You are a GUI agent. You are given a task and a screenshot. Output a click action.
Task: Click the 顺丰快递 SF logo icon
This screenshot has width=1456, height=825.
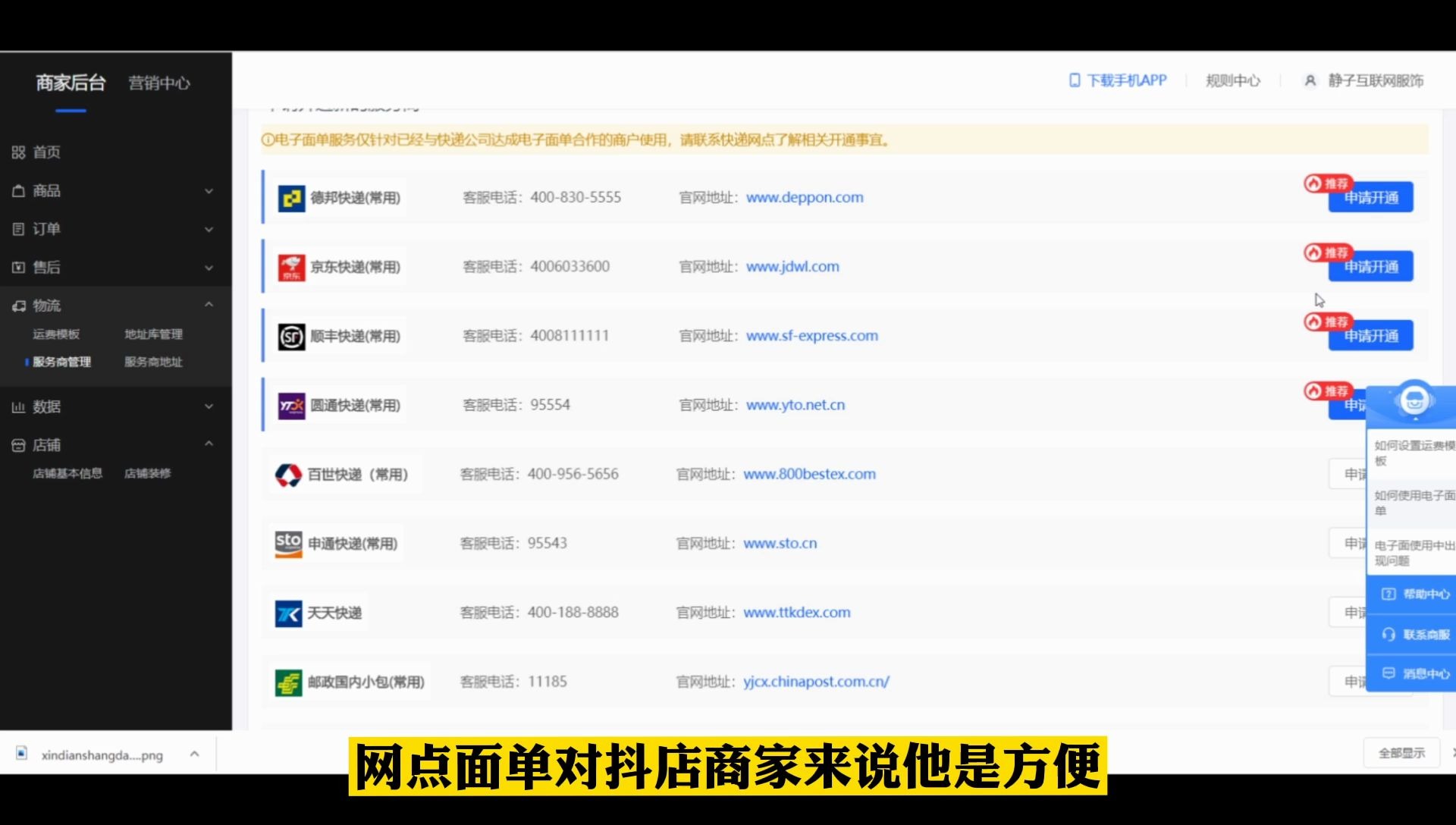pos(291,337)
